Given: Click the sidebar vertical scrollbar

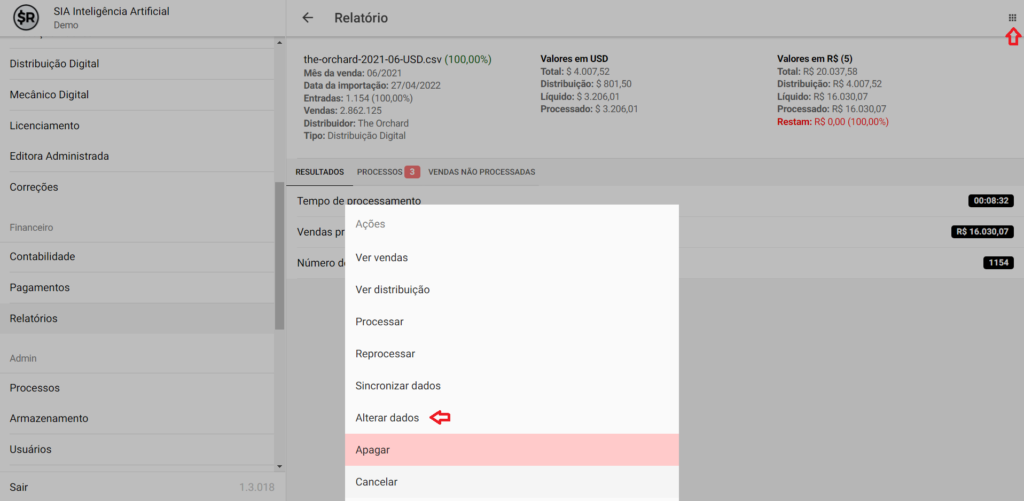Looking at the screenshot, I should (x=280, y=255).
